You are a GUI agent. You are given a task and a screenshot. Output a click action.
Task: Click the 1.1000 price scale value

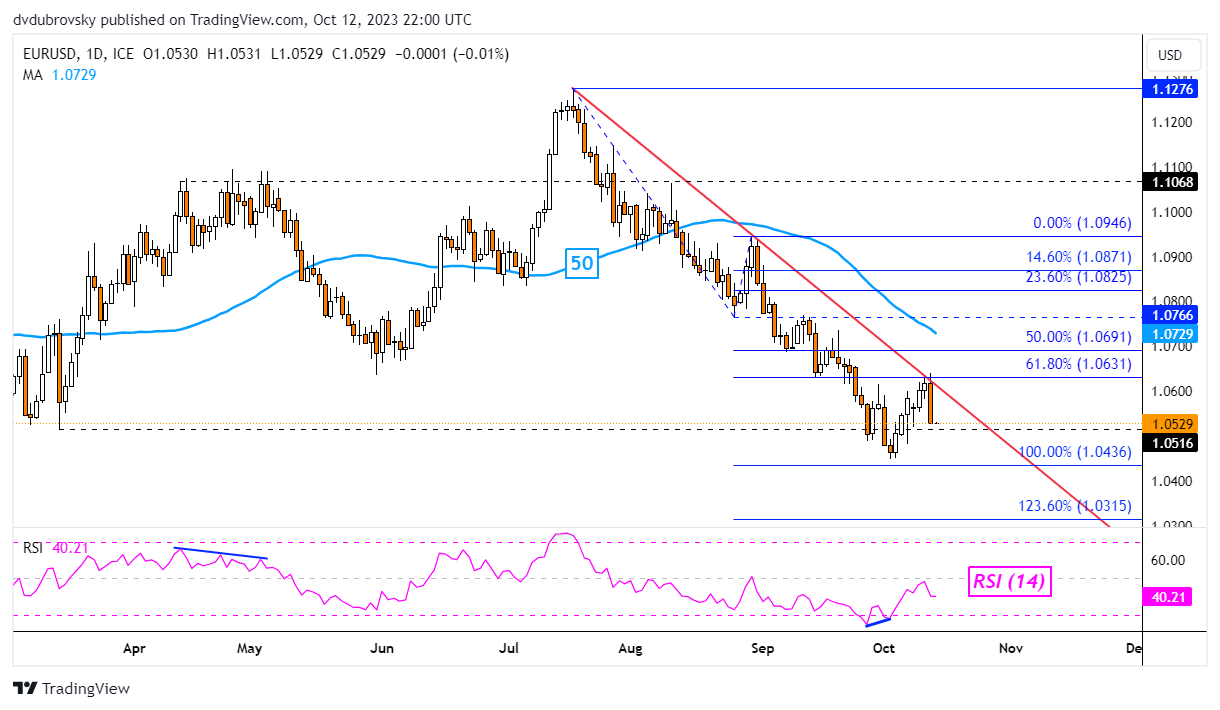(1173, 212)
